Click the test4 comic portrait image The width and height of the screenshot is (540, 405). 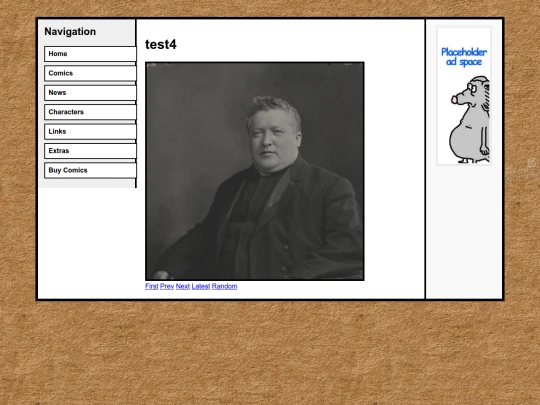pos(255,171)
